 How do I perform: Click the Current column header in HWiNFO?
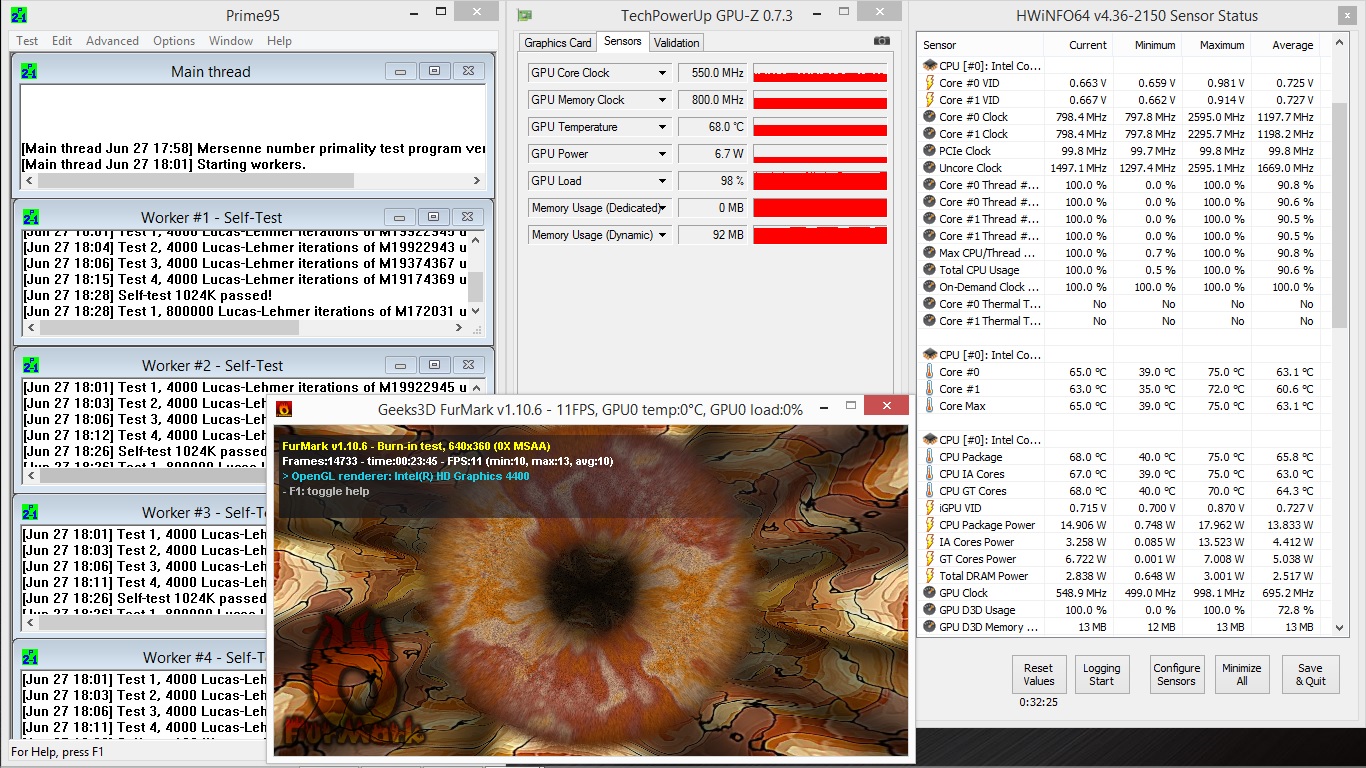click(x=1078, y=45)
